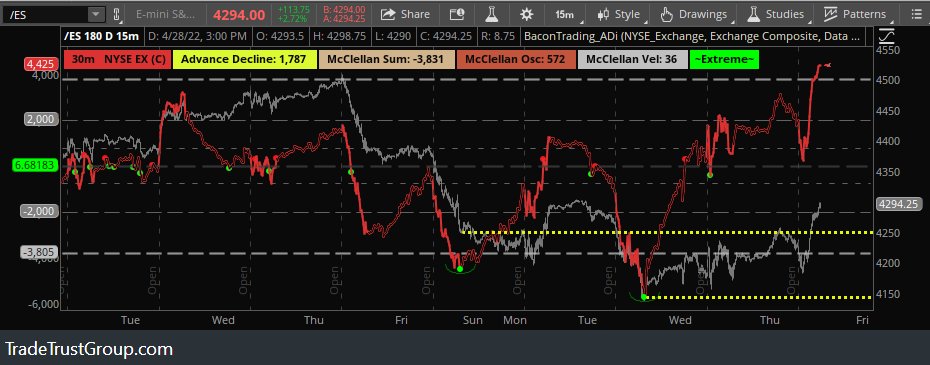This screenshot has width=930, height=365.
Task: Click the beaker Studies icon
Action: point(754,14)
